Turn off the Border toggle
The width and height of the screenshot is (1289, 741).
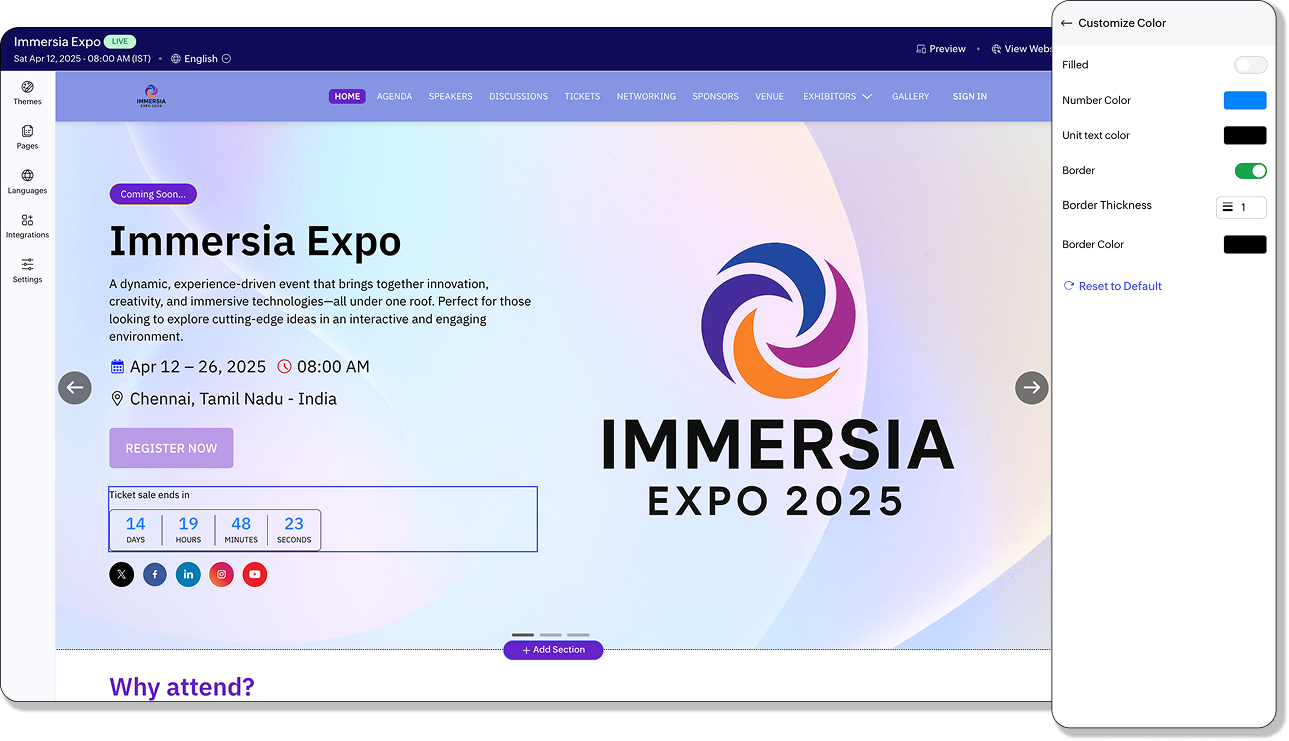pos(1250,171)
